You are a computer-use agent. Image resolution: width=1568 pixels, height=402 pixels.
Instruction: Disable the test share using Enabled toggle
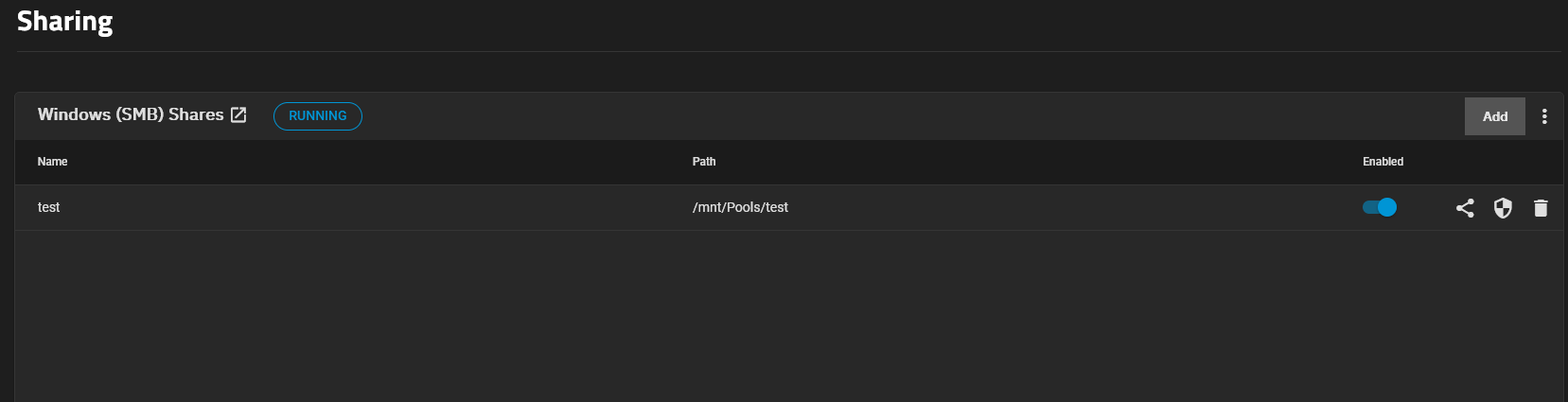click(1380, 207)
